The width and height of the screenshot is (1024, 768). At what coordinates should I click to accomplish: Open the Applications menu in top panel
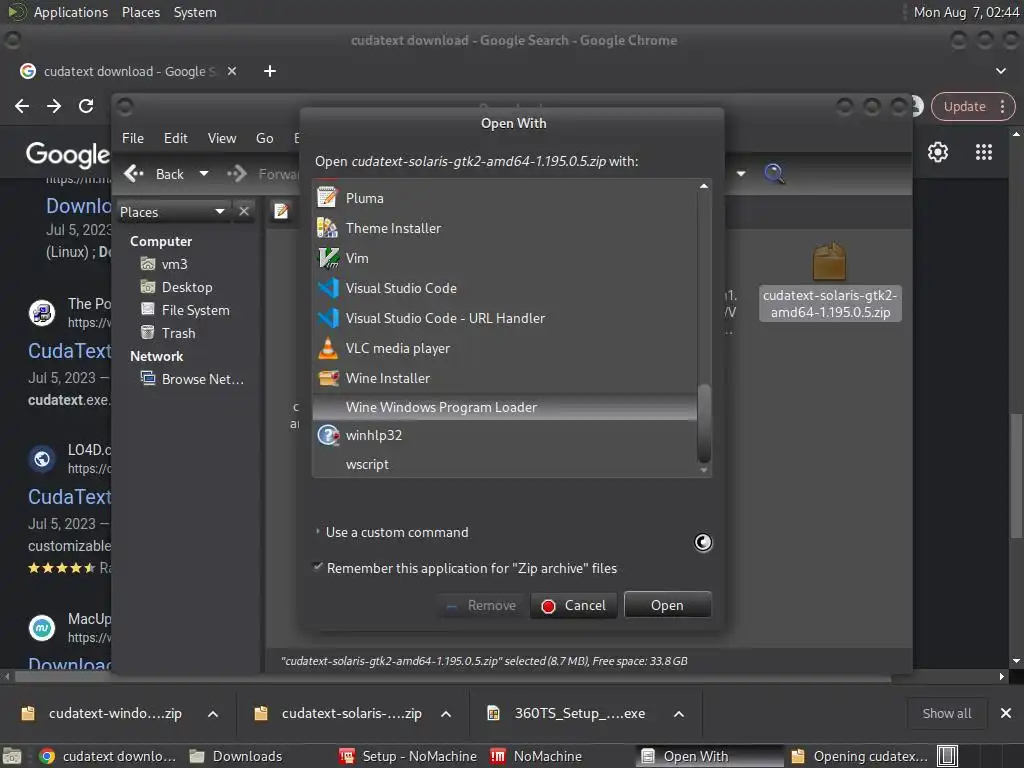[71, 12]
